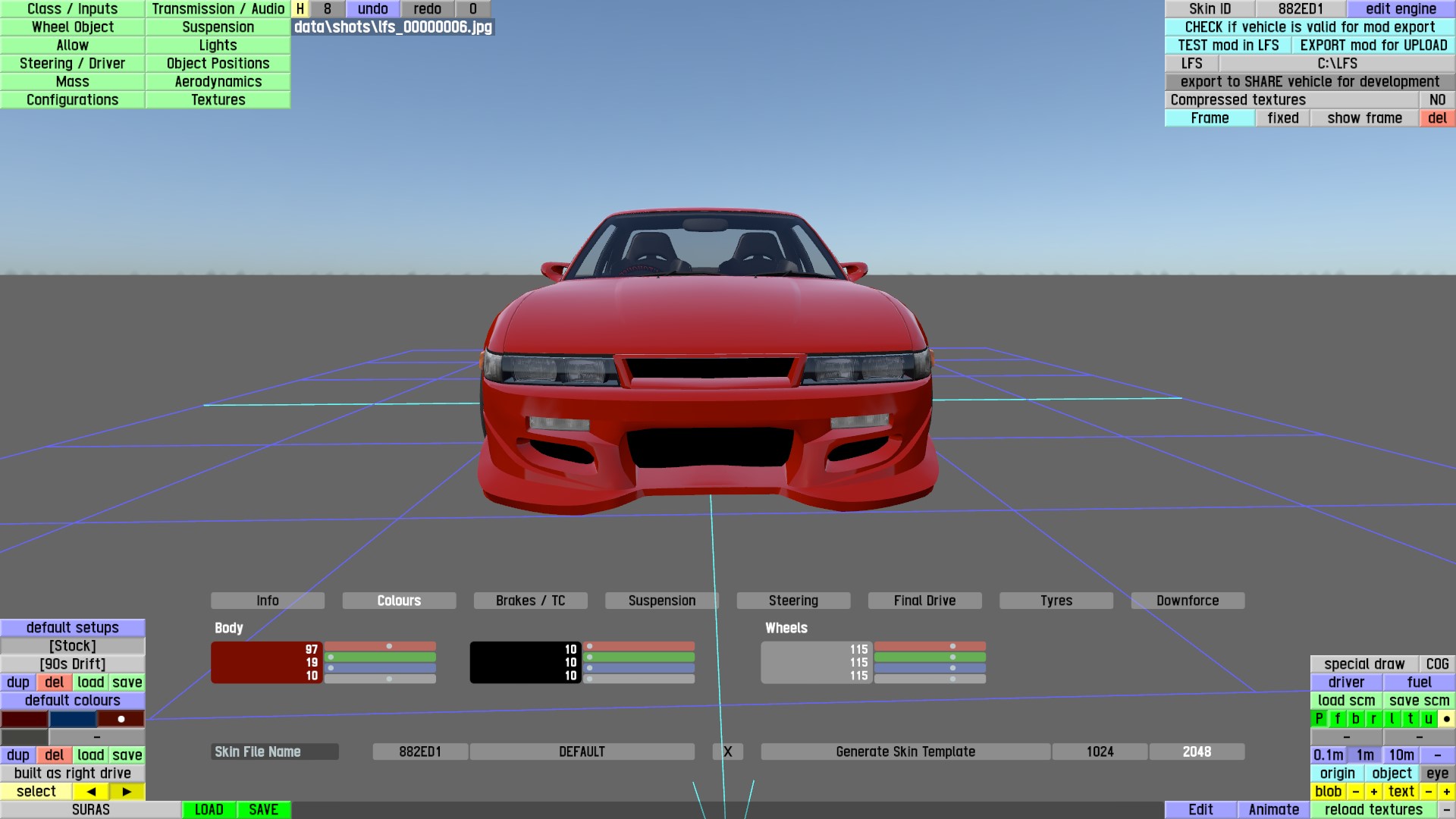Screen dimensions: 1456x819
Task: Open the special draw options
Action: tap(1364, 664)
